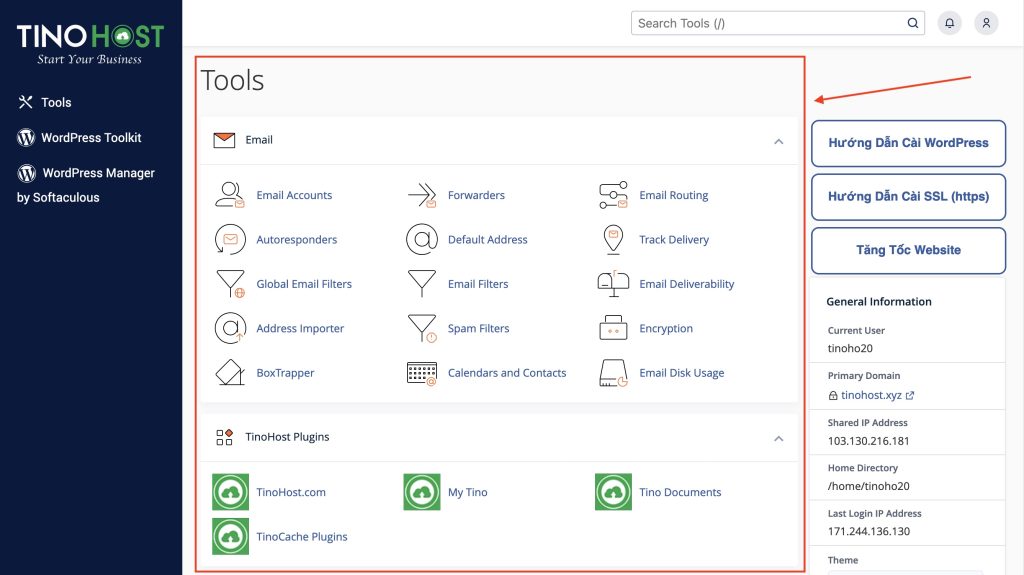Open WordPress Toolkit in the sidebar
1024x575 pixels.
coord(79,137)
